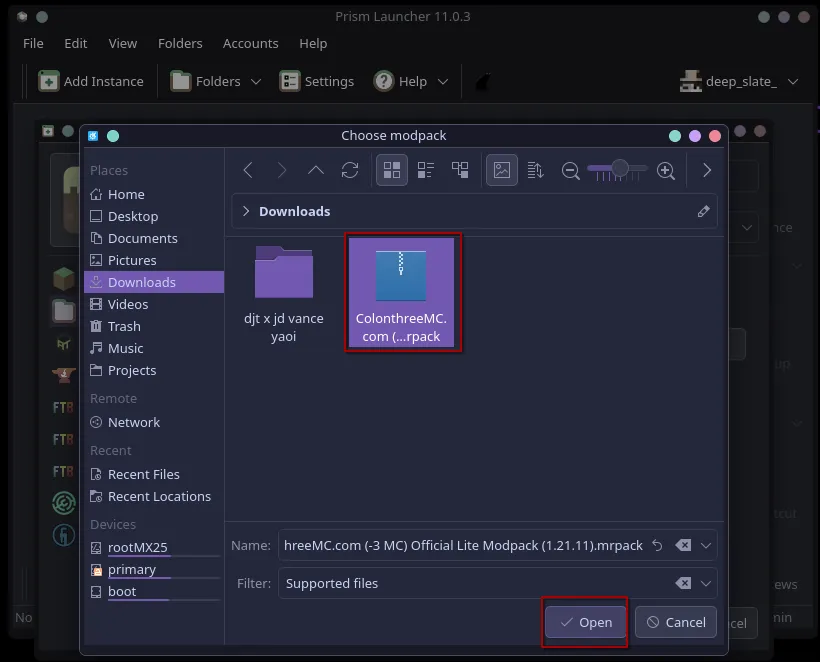This screenshot has height=662, width=820.
Task: Open the sorting options menu
Action: click(x=536, y=170)
